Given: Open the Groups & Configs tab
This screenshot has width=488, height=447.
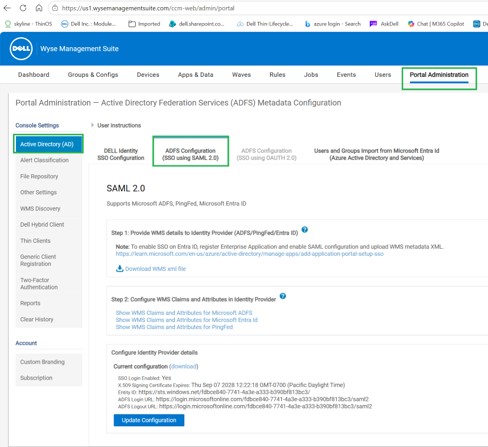Looking at the screenshot, I should [x=93, y=75].
